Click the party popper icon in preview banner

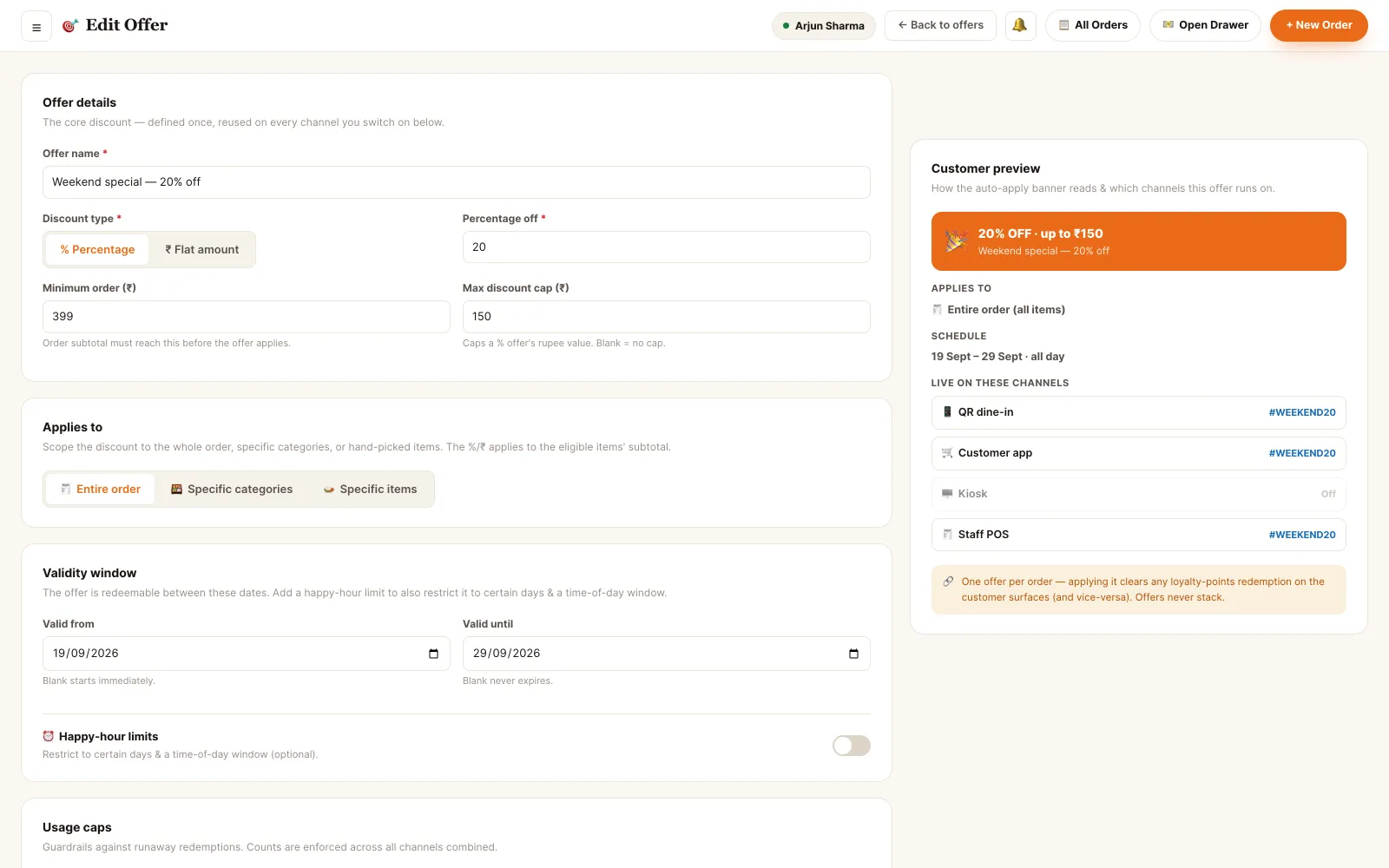coord(957,241)
